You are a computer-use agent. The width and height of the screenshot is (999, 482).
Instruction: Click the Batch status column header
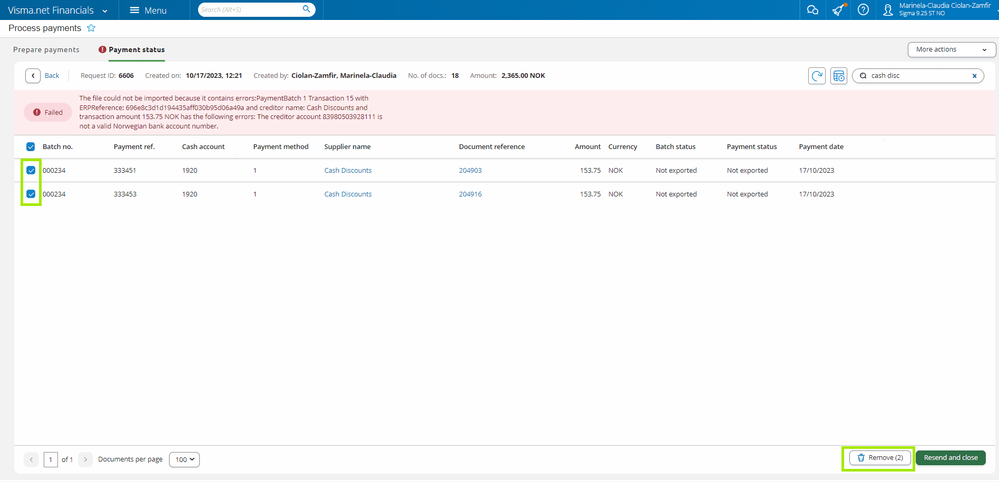pyautogui.click(x=675, y=146)
